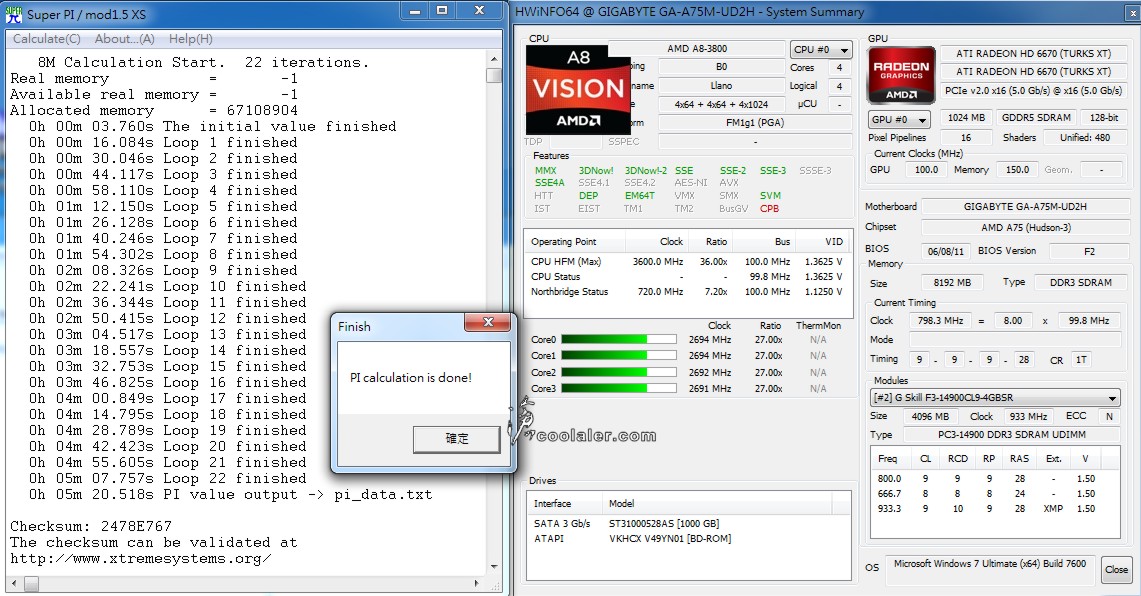Image resolution: width=1141 pixels, height=596 pixels.
Task: Click the Core2 clock usage bar
Action: point(619,373)
